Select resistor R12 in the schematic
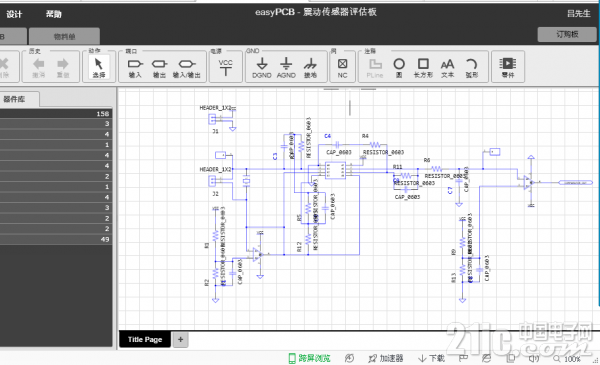This screenshot has height=365, width=600. pos(308,240)
